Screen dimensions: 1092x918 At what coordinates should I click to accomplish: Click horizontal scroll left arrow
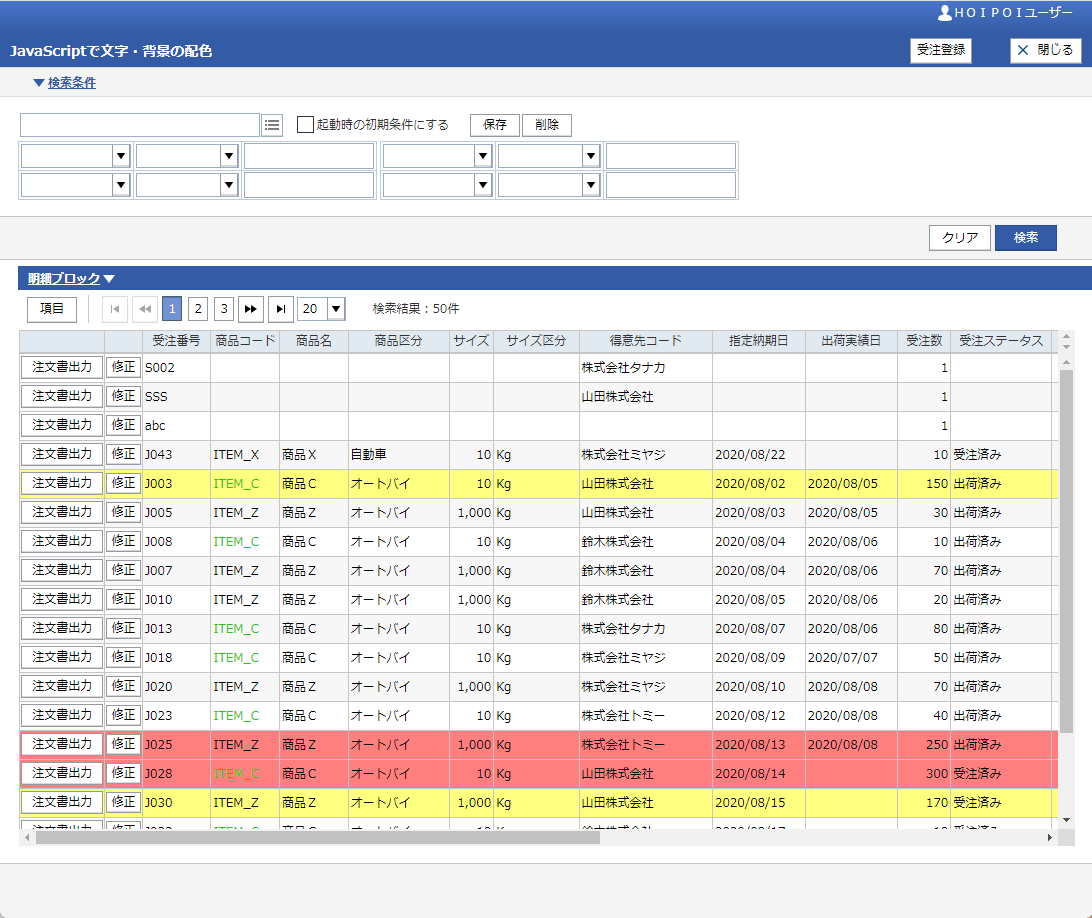27,837
